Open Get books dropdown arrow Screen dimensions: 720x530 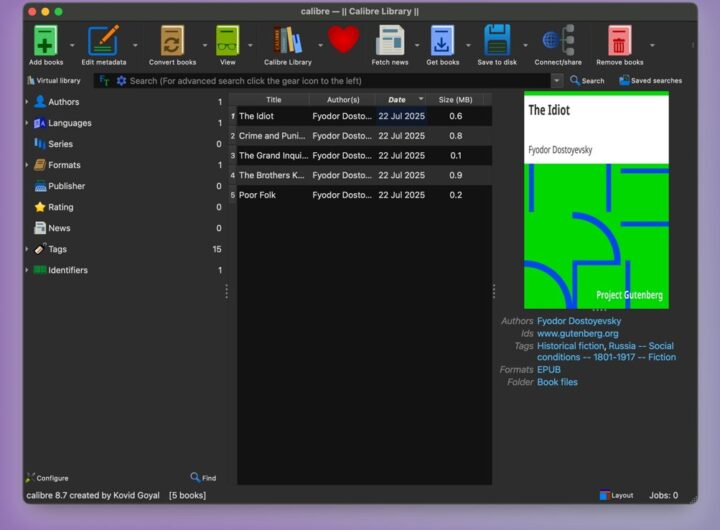point(468,45)
